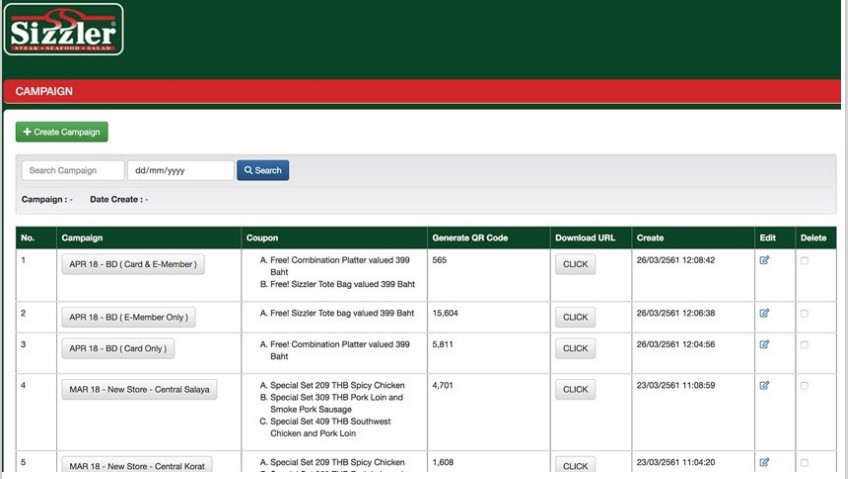
Task: Edit the APR 18 - BD ( E-Member Only ) campaign
Action: tap(764, 313)
